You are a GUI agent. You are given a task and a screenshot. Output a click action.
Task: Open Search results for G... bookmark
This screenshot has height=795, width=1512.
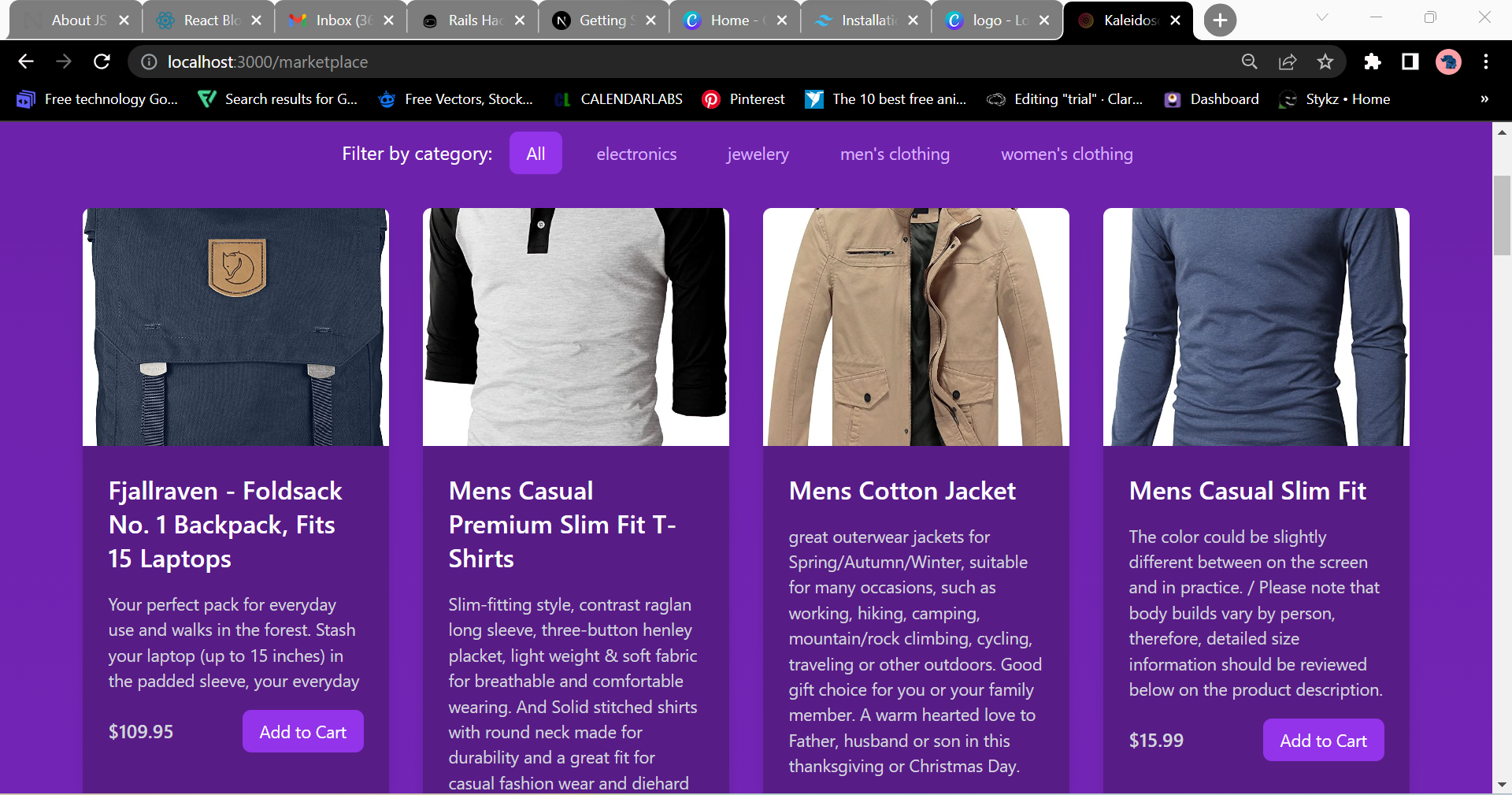point(278,99)
